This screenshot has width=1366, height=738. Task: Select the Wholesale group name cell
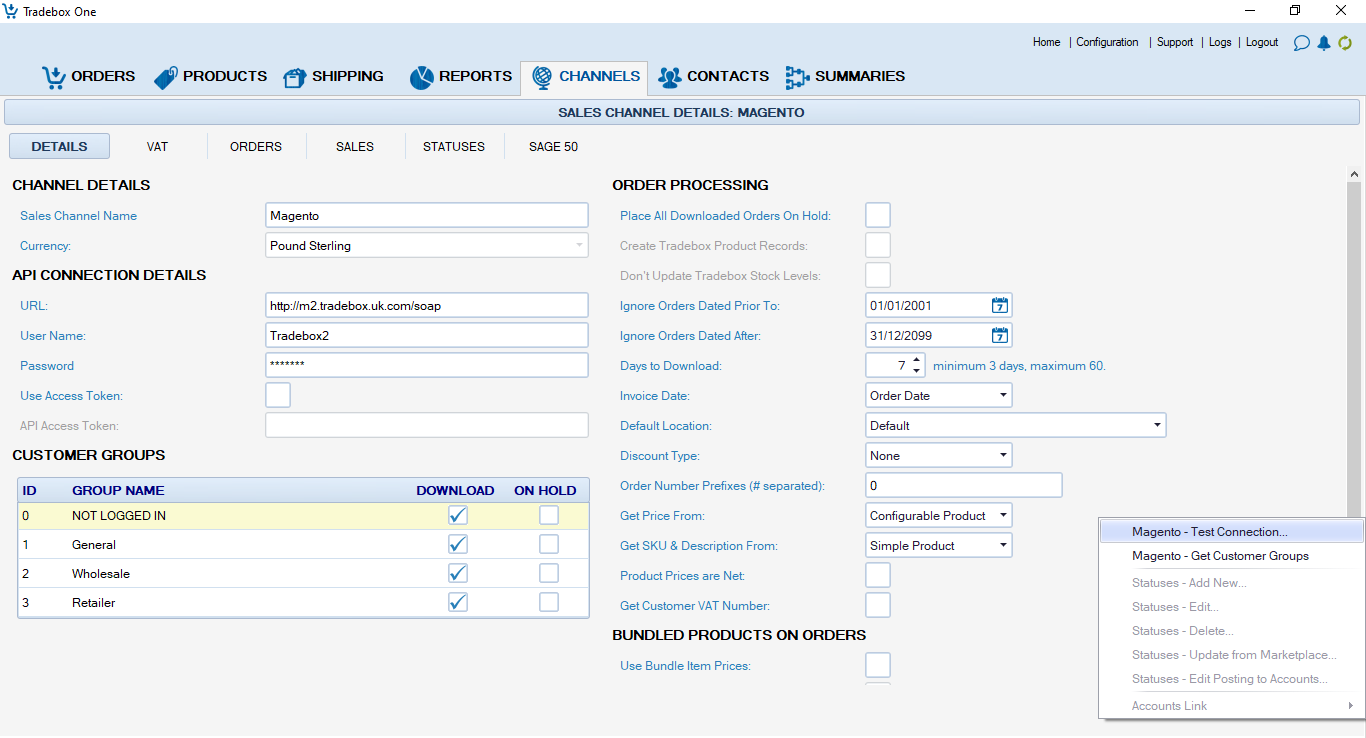[x=101, y=574]
